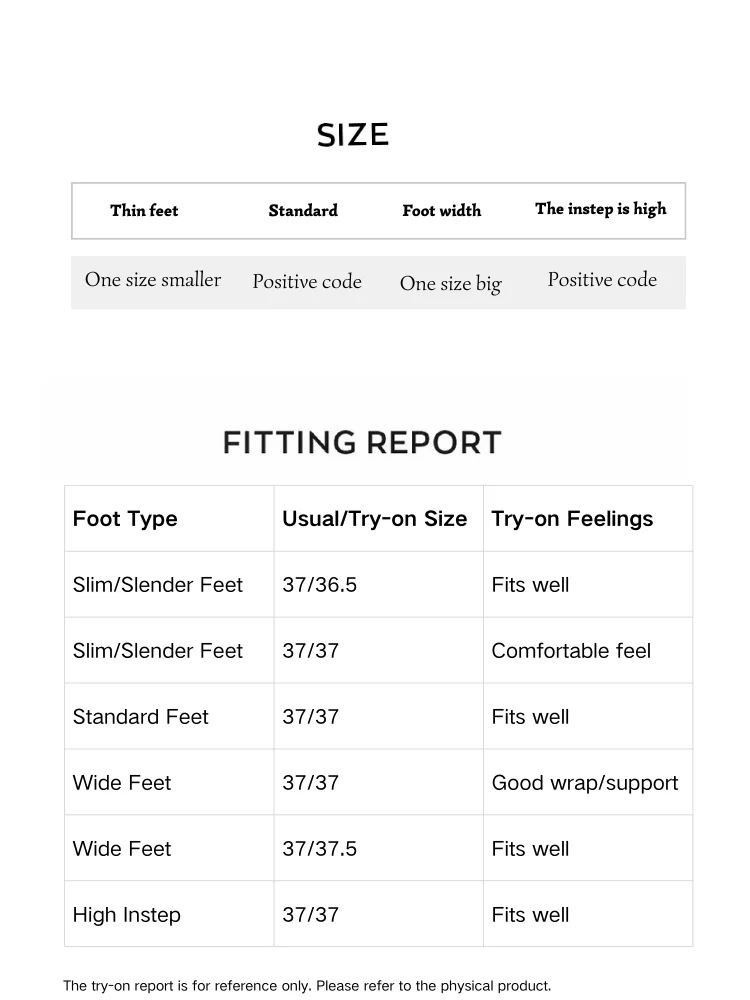This screenshot has height=1000, width=750.
Task: Select 'Positive code' under Standard
Action: (307, 282)
